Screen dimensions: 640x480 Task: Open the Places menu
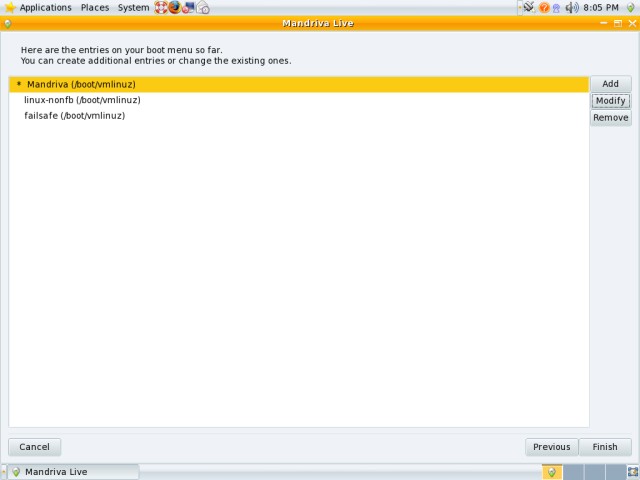[95, 7]
